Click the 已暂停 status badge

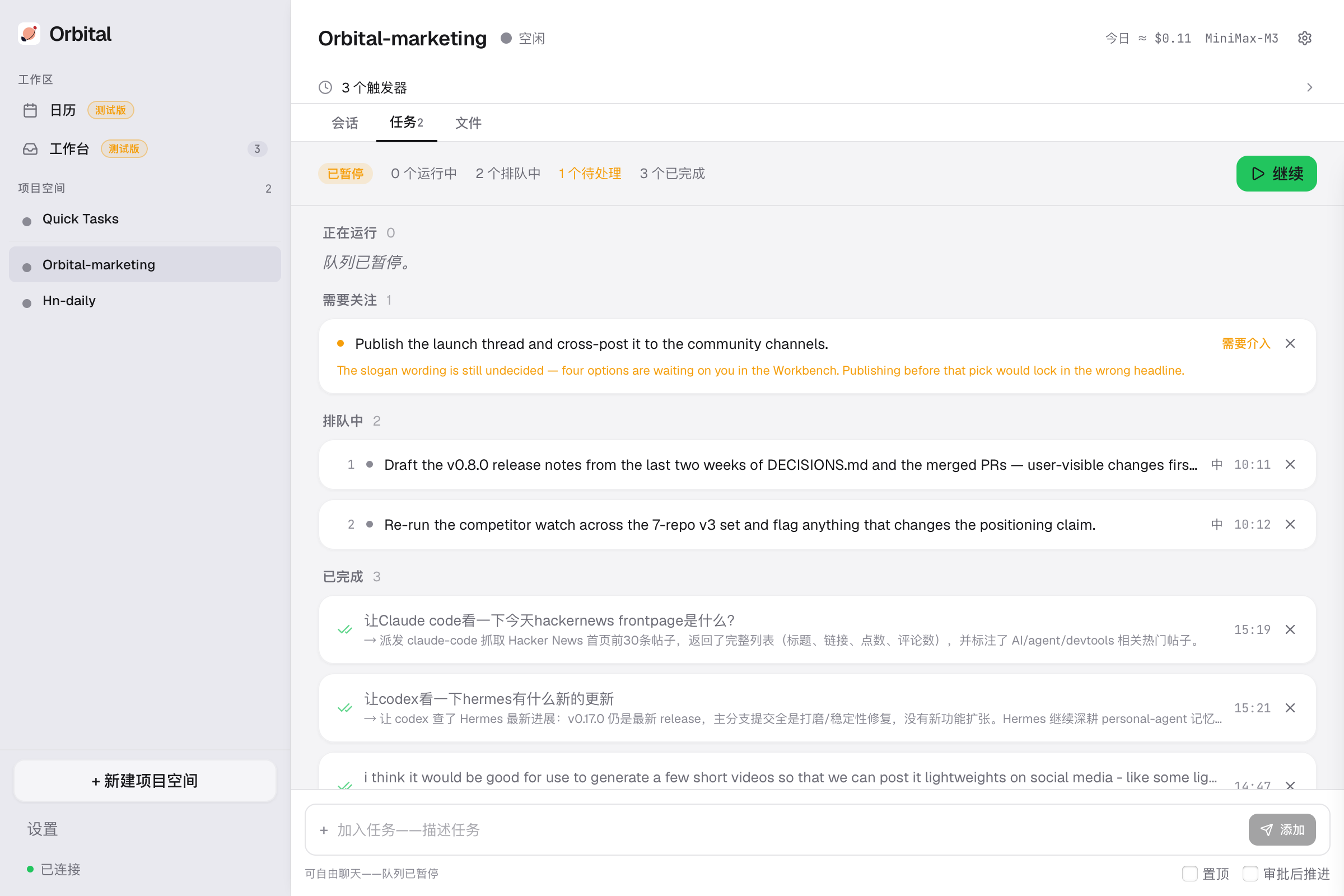(345, 174)
